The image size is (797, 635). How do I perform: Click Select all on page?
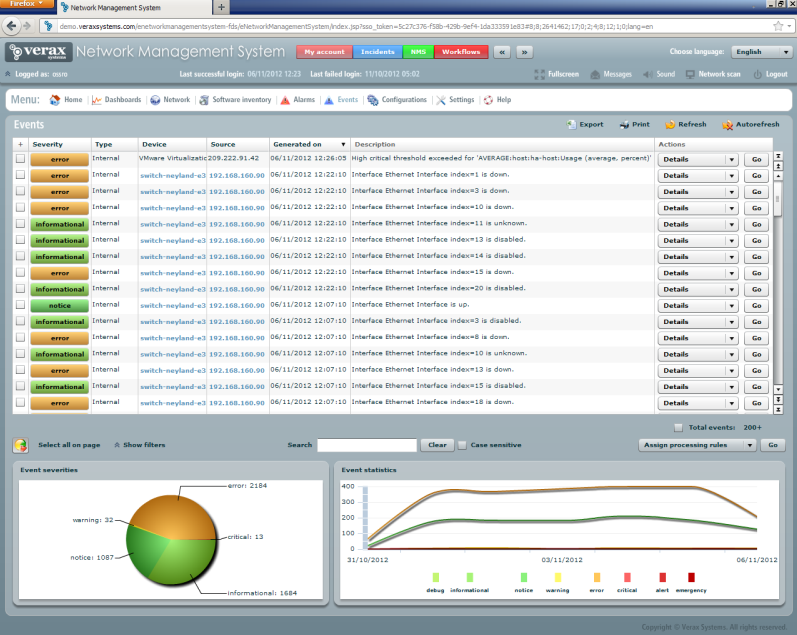tap(69, 445)
